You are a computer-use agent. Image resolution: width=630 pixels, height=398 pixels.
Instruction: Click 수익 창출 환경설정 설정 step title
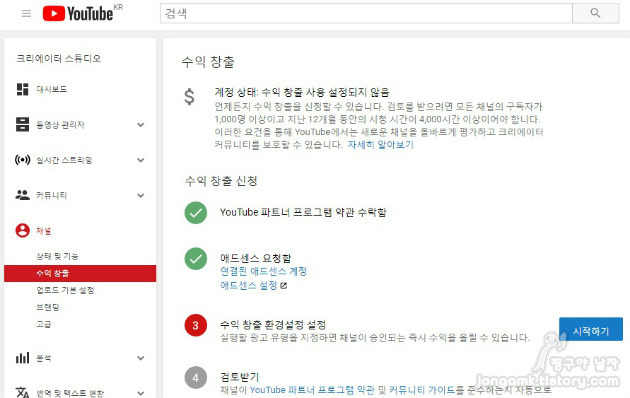[273, 325]
